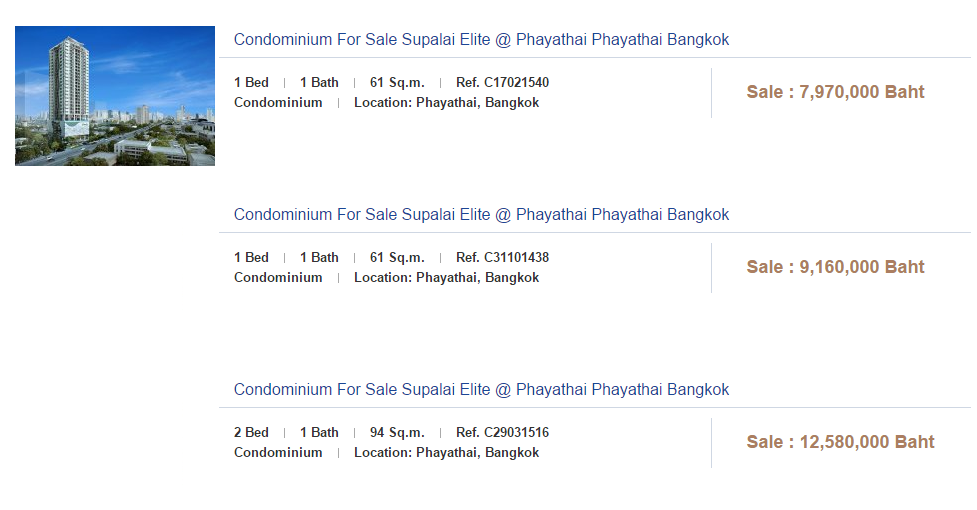The image size is (977, 510).
Task: Click Location Phayathai, Bangkok in third listing
Action: click(446, 453)
